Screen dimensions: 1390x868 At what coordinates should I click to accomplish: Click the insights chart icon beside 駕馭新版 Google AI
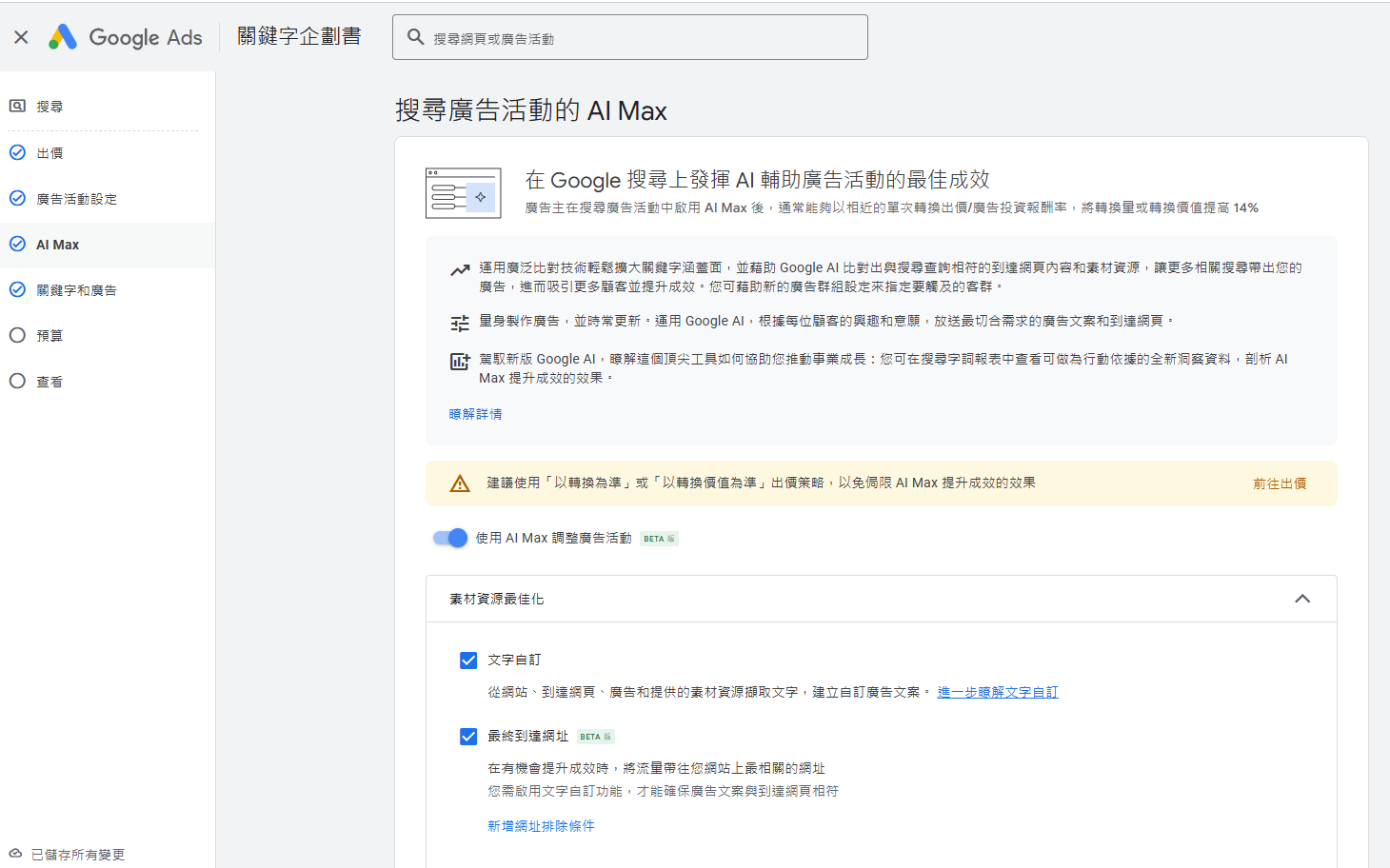460,362
